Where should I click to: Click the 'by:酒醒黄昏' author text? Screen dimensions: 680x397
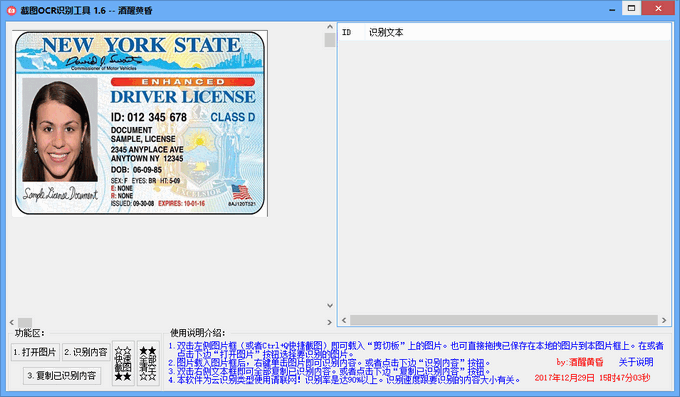[580, 362]
